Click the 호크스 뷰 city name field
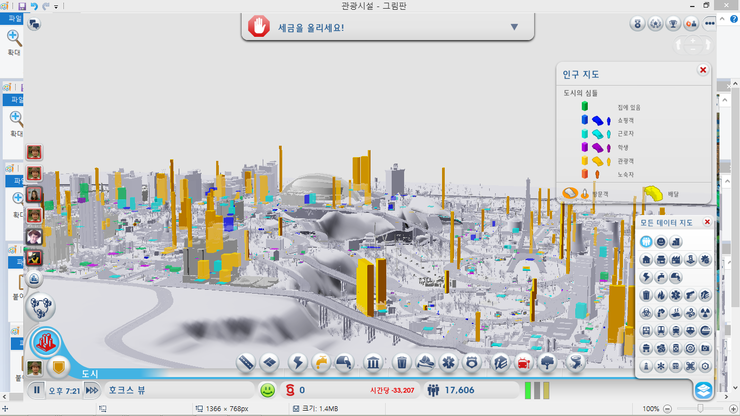Screen dimensions: 740x416 tap(179, 390)
